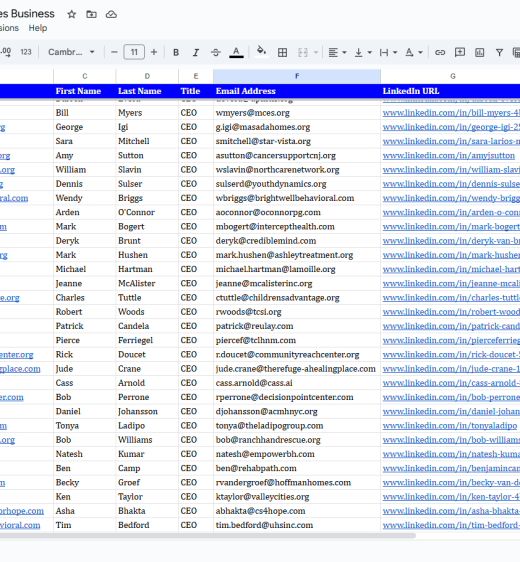Open text rotation dropdown

pos(414,53)
